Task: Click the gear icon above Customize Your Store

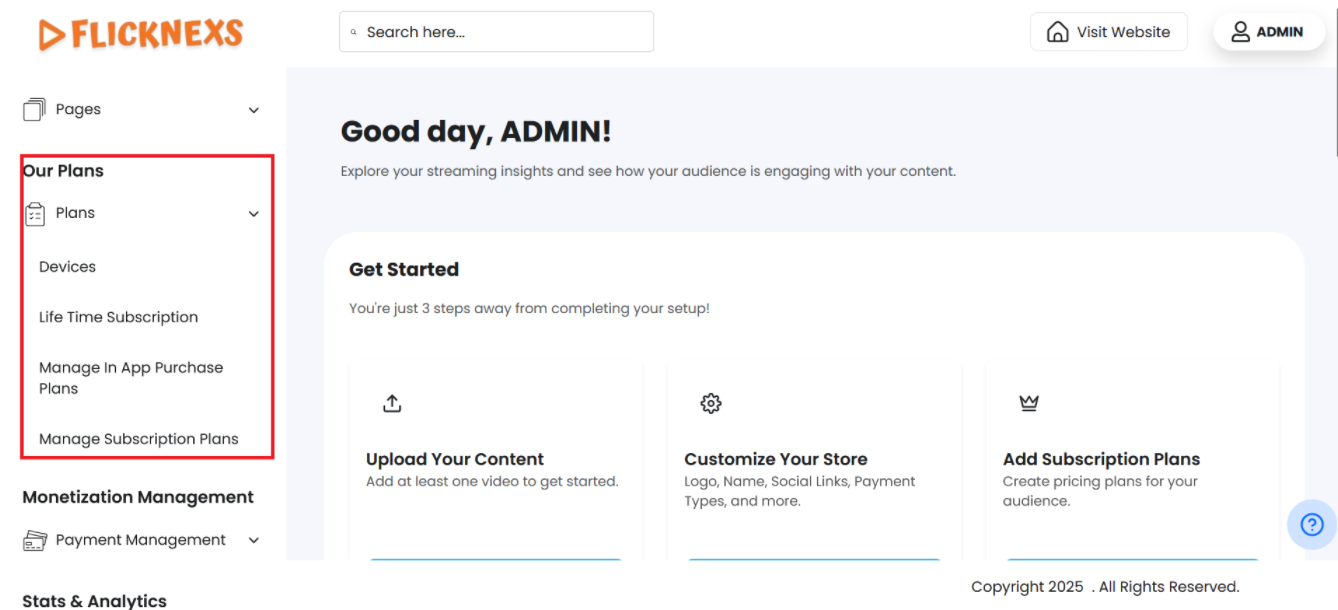Action: click(x=711, y=403)
